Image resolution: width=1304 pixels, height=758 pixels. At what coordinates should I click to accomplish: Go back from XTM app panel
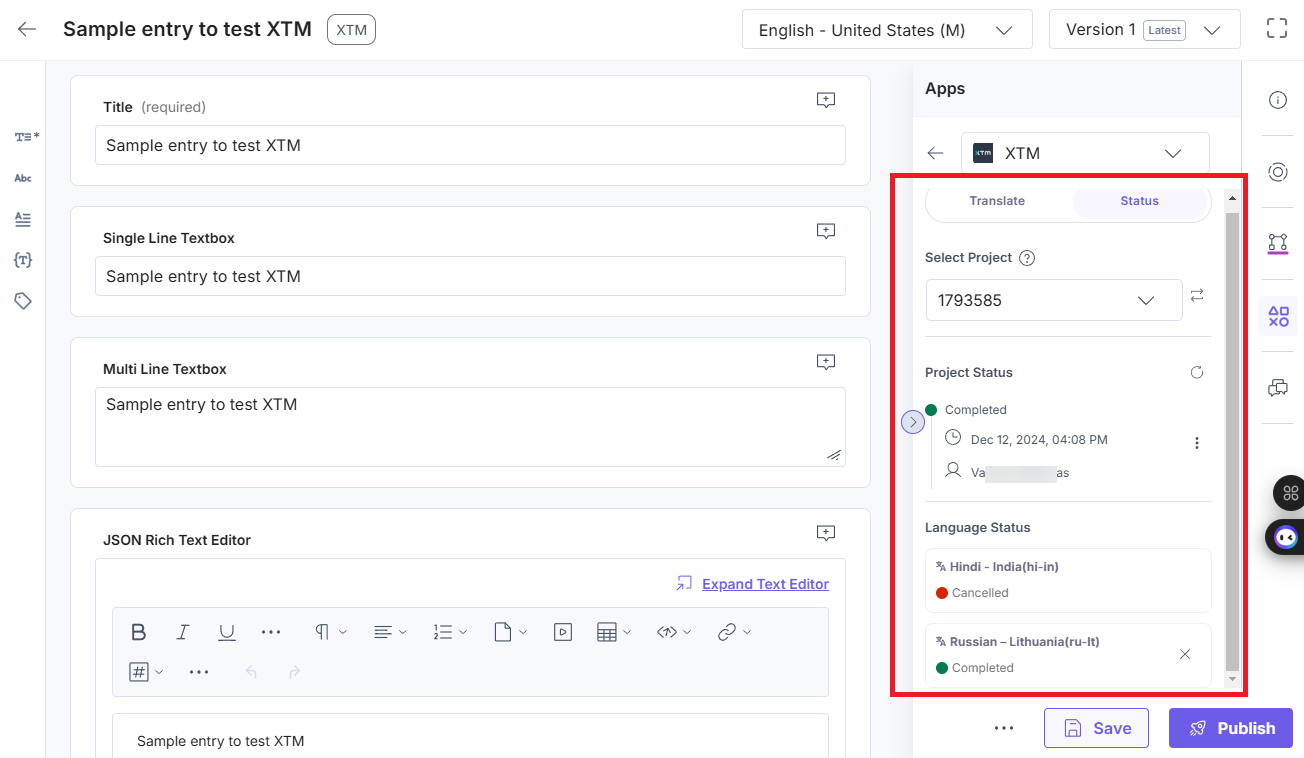[x=935, y=153]
